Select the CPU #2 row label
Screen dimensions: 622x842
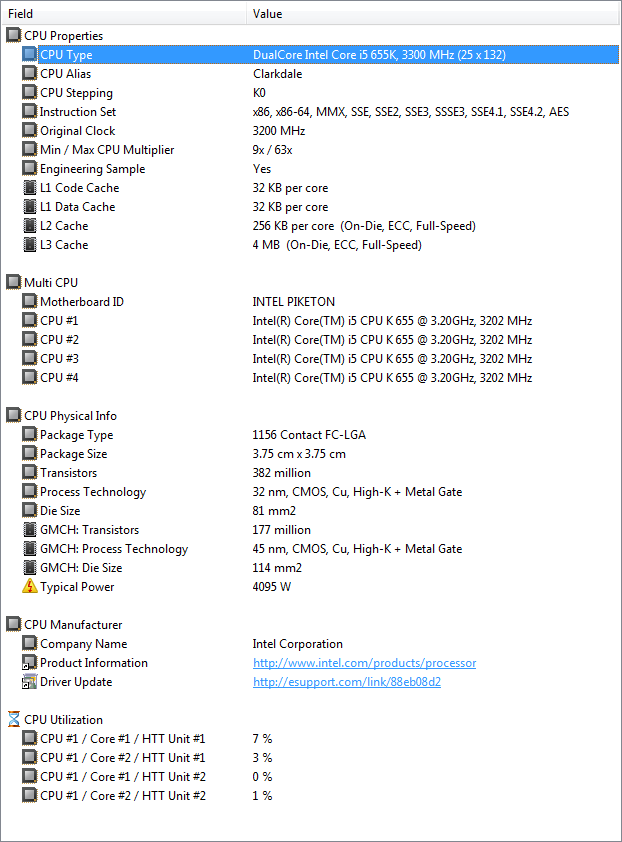coord(59,339)
